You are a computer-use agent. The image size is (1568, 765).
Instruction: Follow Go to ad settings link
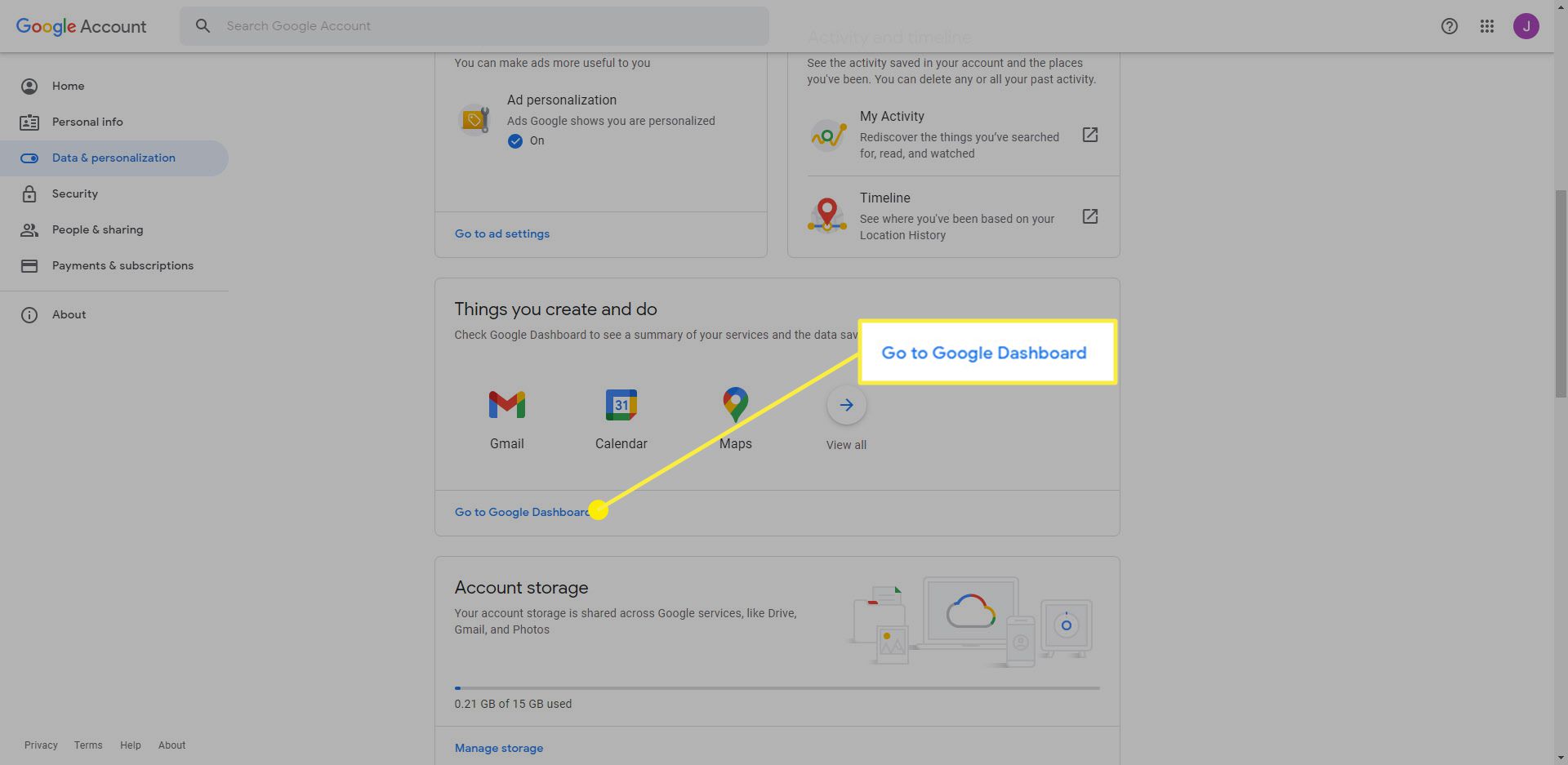pos(501,234)
